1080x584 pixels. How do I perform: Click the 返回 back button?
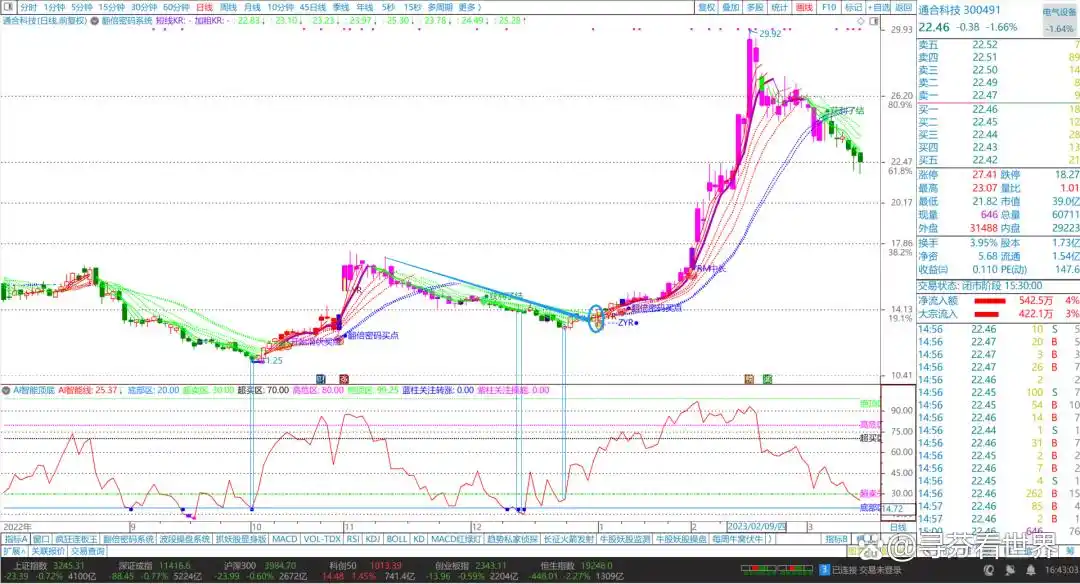coord(903,7)
